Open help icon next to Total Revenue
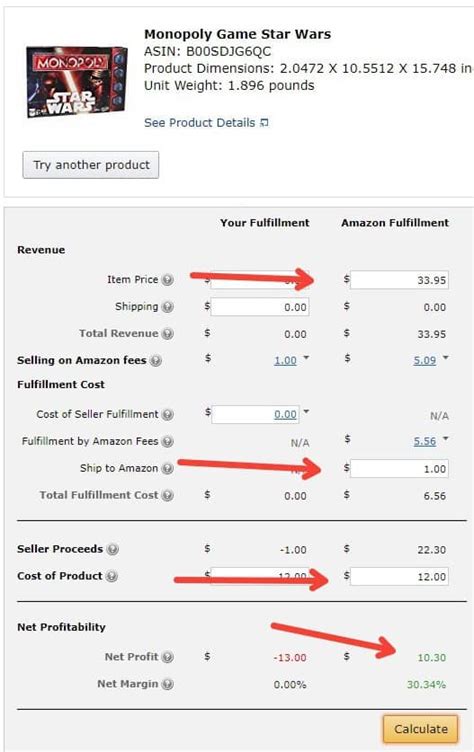The height and width of the screenshot is (752, 474). coord(167,334)
